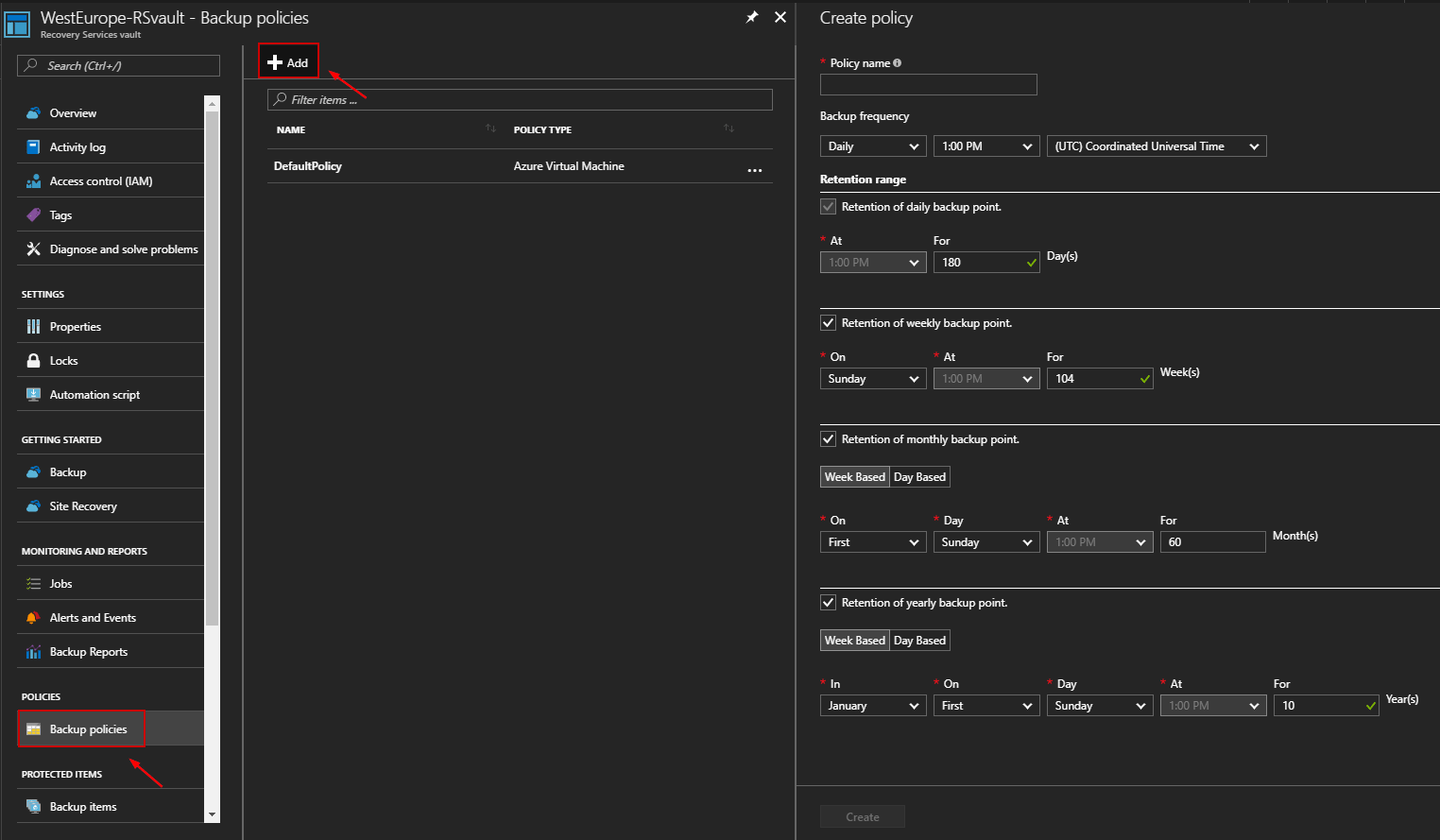Click the Recovery Services vault icon
The image size is (1440, 840).
[18, 25]
